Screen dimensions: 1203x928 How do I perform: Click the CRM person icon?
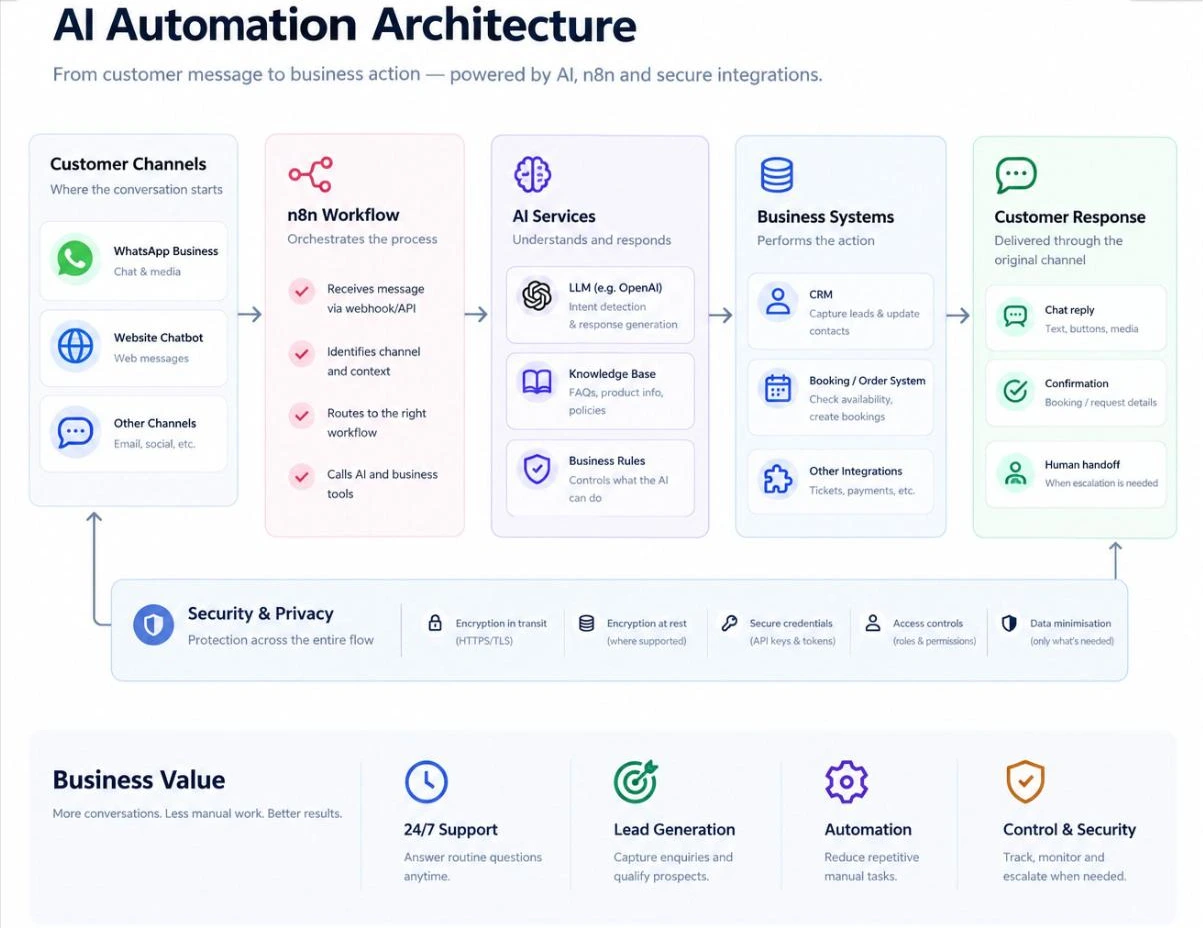point(777,301)
